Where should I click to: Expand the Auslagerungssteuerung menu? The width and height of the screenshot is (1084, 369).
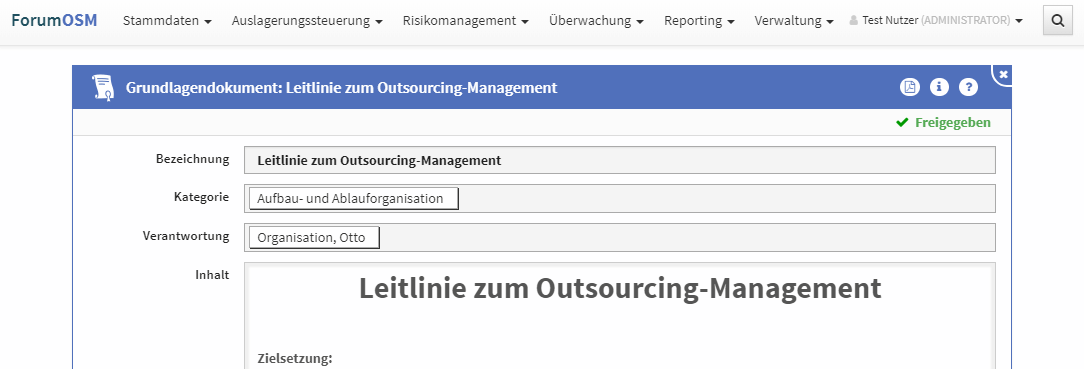[x=307, y=21]
